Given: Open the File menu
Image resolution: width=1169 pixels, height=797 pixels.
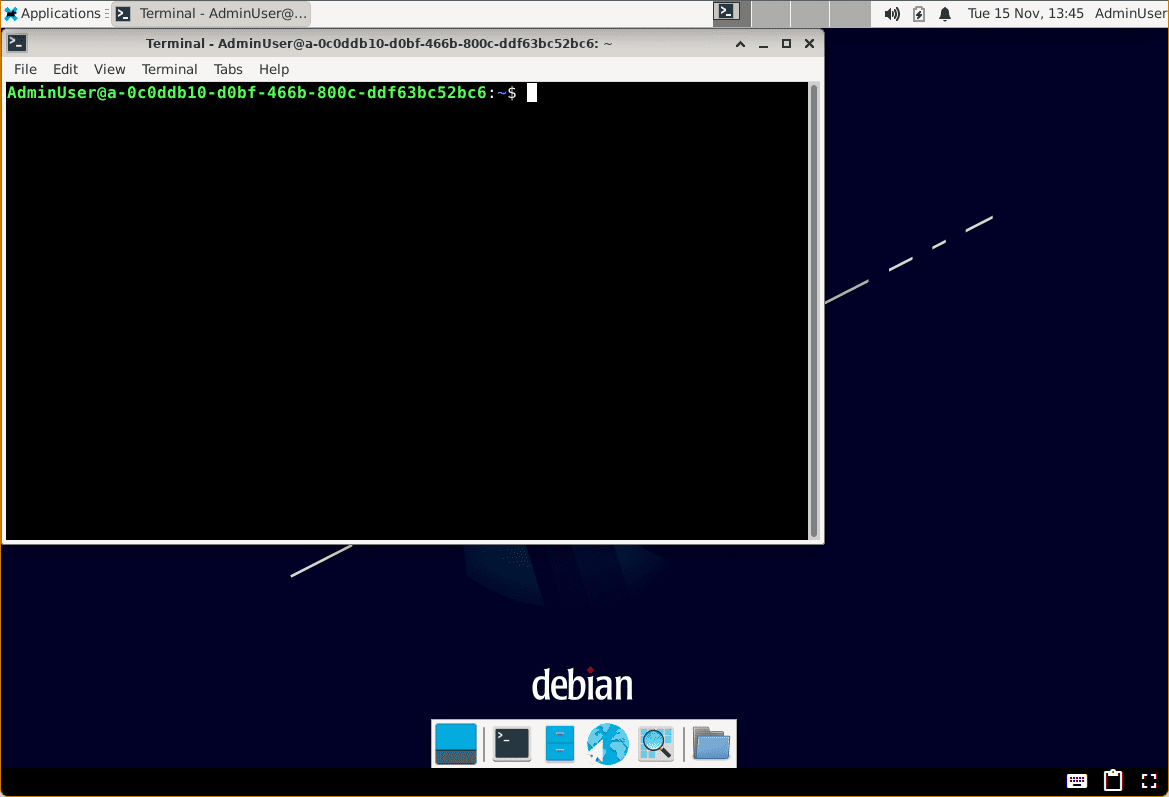Looking at the screenshot, I should tap(25, 69).
